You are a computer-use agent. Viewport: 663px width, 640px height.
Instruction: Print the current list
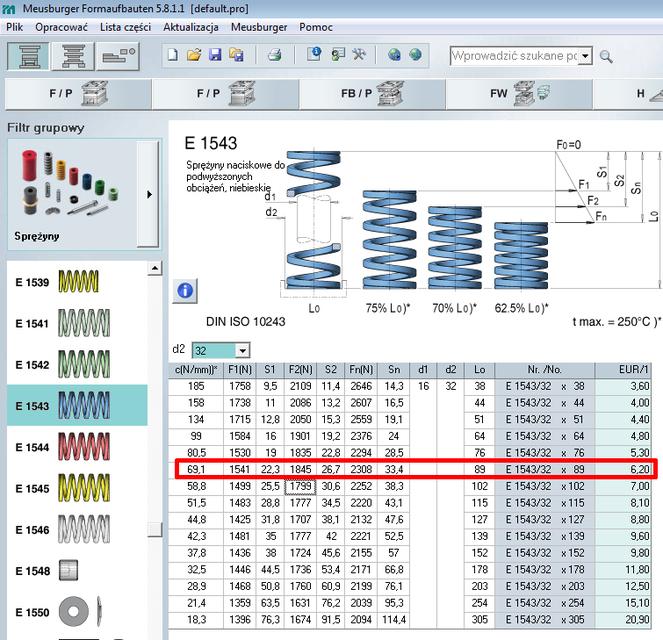pyautogui.click(x=275, y=55)
